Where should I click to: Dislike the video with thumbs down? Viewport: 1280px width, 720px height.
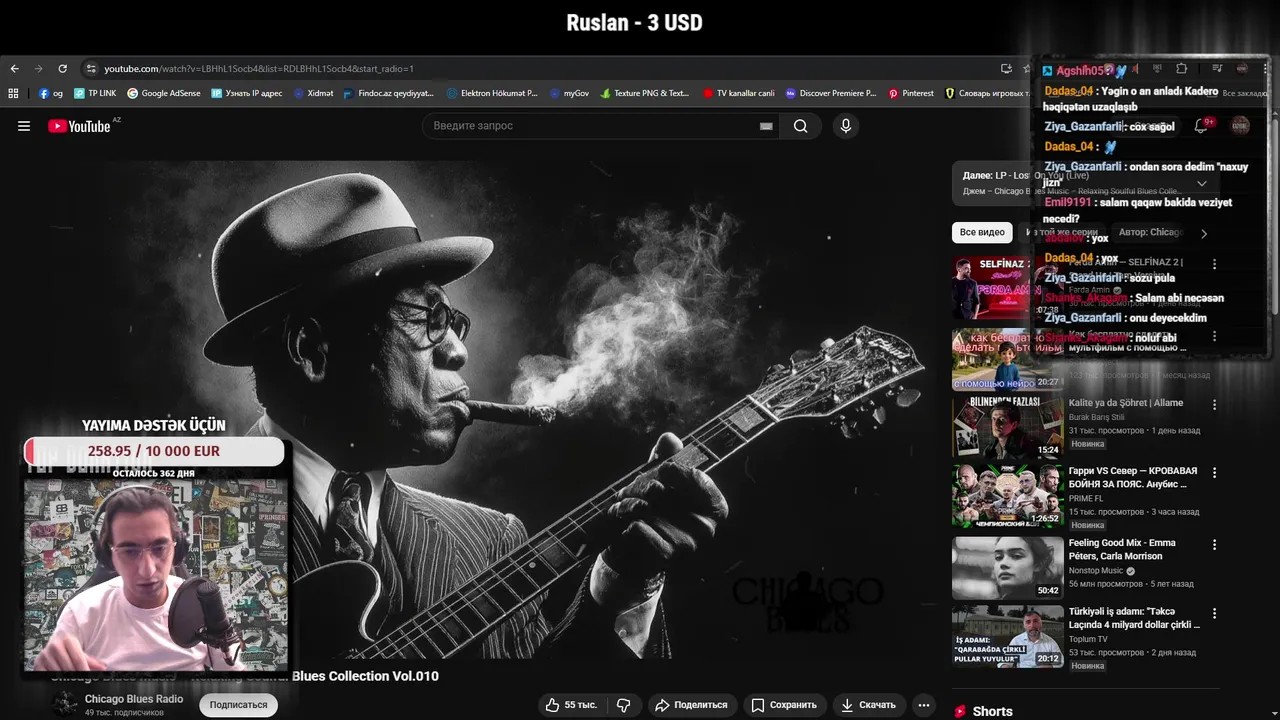[x=624, y=705]
